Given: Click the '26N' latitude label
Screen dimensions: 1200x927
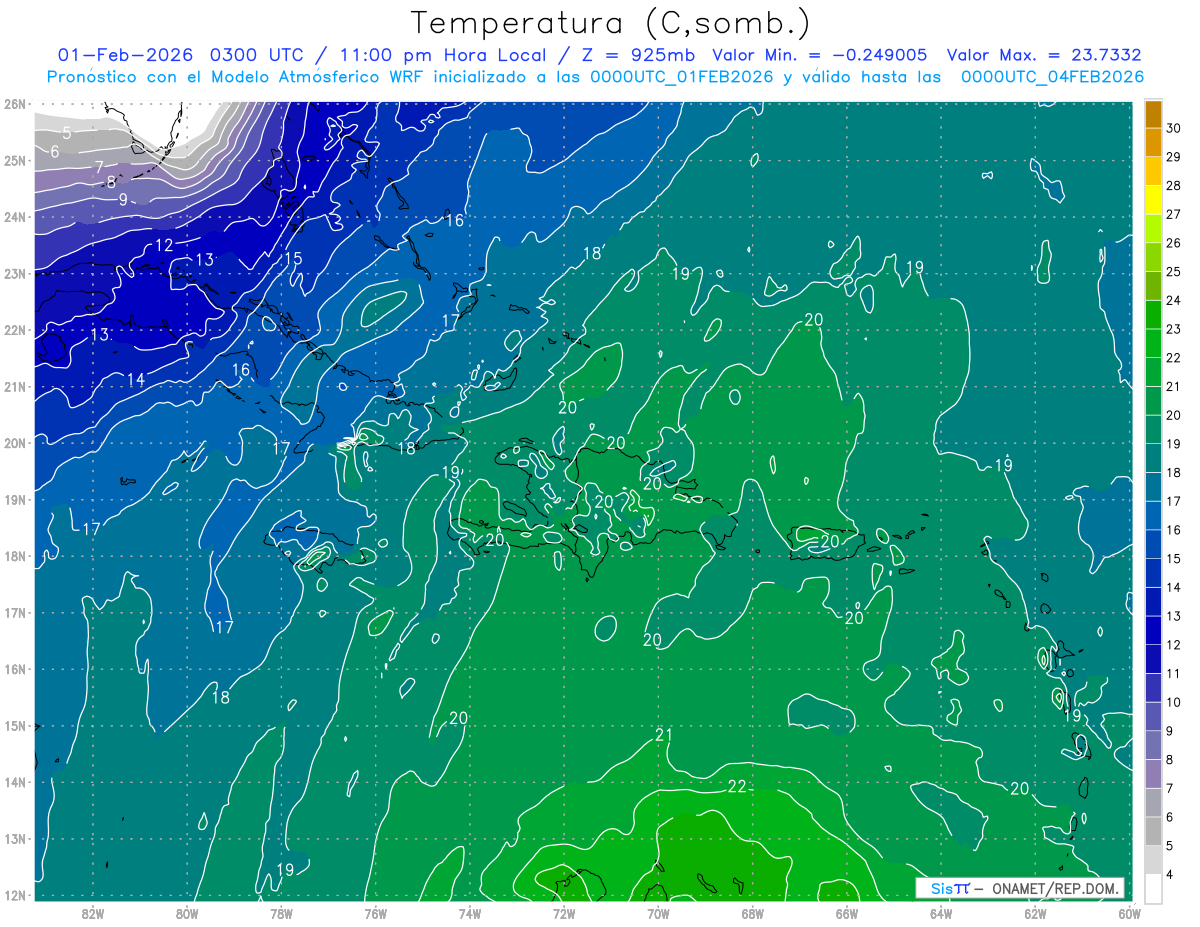Looking at the screenshot, I should tap(14, 103).
